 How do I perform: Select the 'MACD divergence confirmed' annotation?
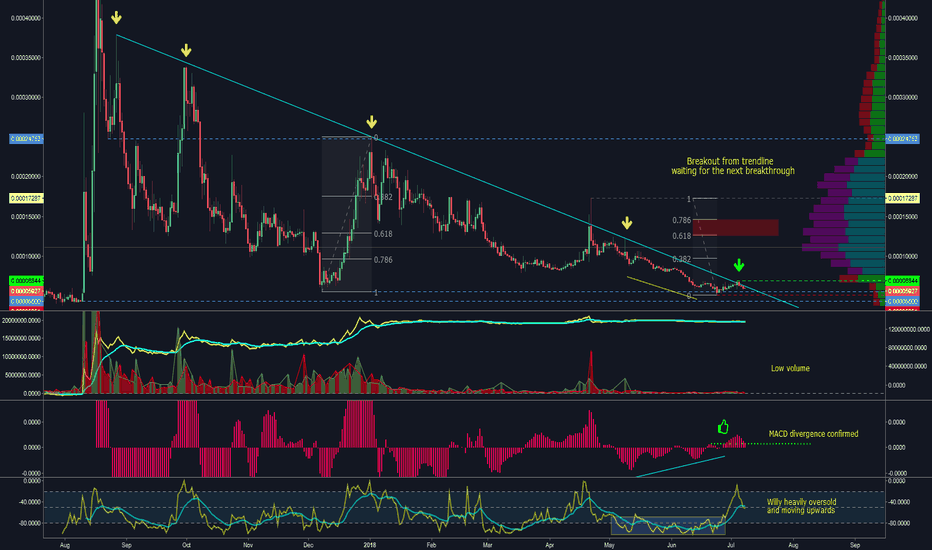point(813,434)
